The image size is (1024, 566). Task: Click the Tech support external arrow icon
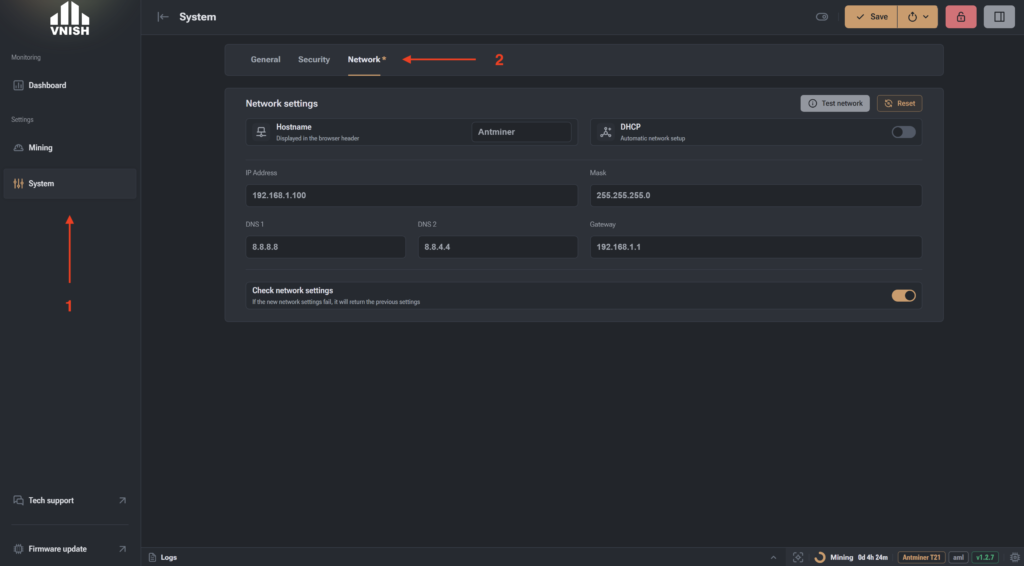122,501
